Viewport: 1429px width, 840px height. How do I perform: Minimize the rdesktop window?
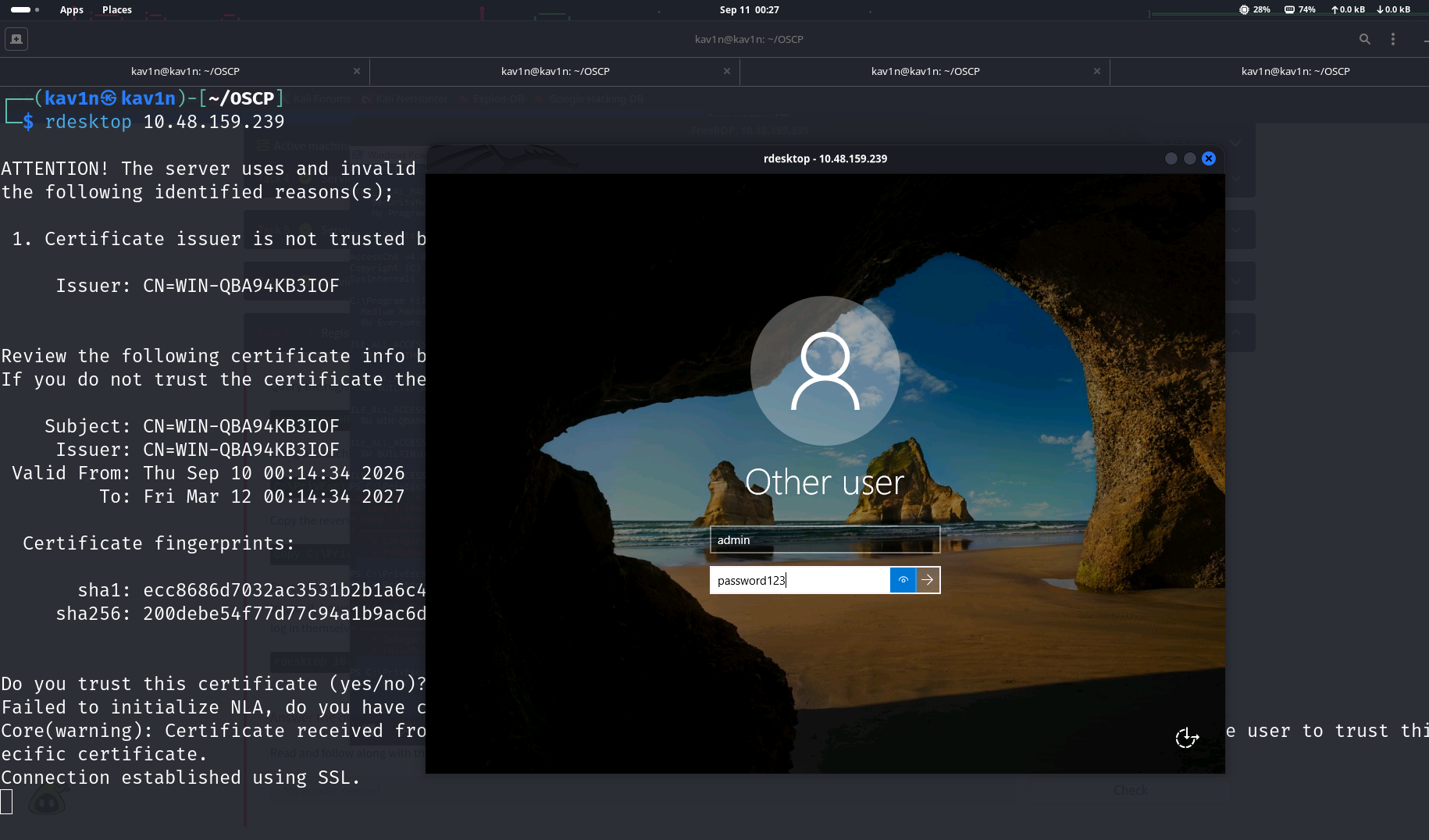[1171, 158]
